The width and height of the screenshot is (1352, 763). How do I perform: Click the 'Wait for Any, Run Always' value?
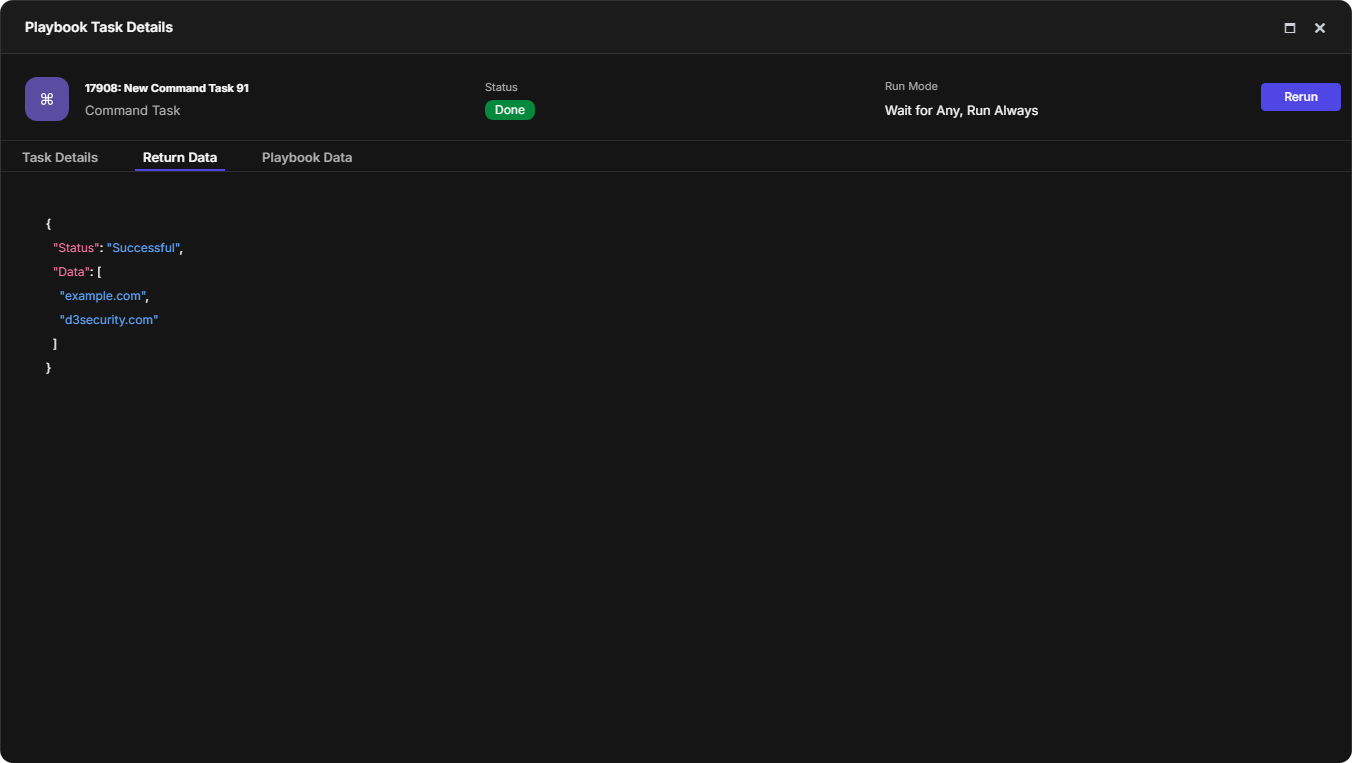coord(962,110)
